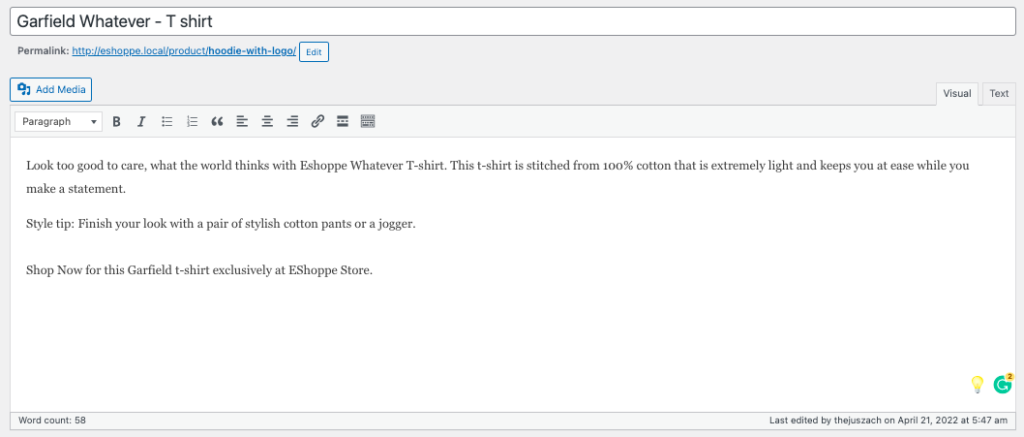Screen dimensions: 1024x437
Task: Insert Read More tag
Action: (342, 121)
